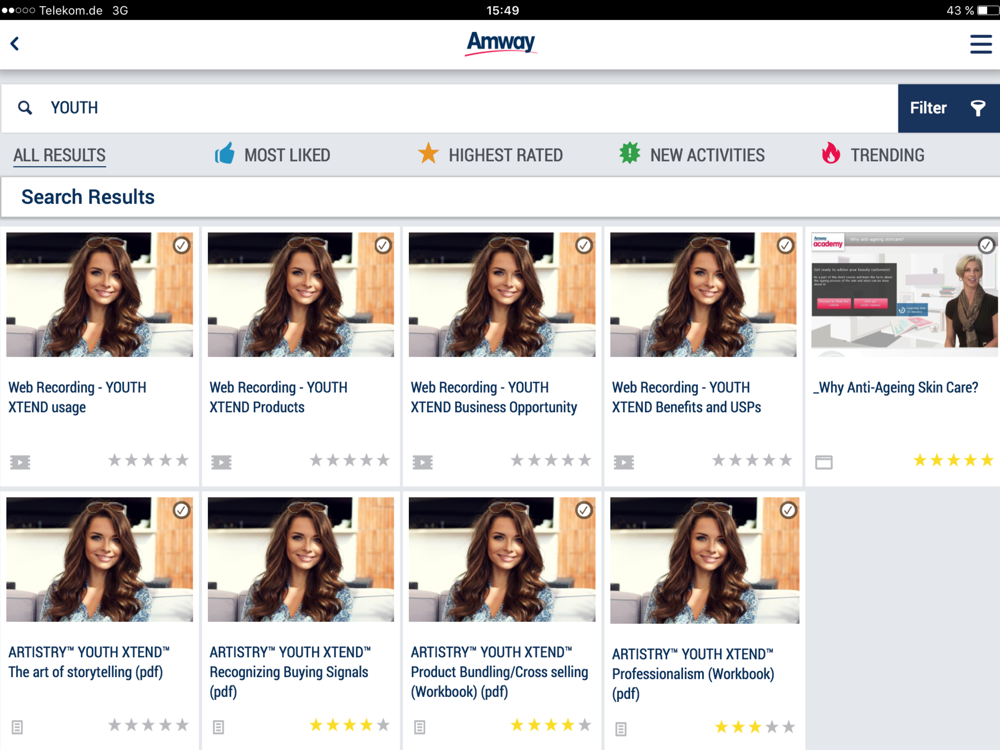The width and height of the screenshot is (1000, 750).
Task: Open thumbnail of Professionalism Workbook pdf
Action: [x=704, y=561]
